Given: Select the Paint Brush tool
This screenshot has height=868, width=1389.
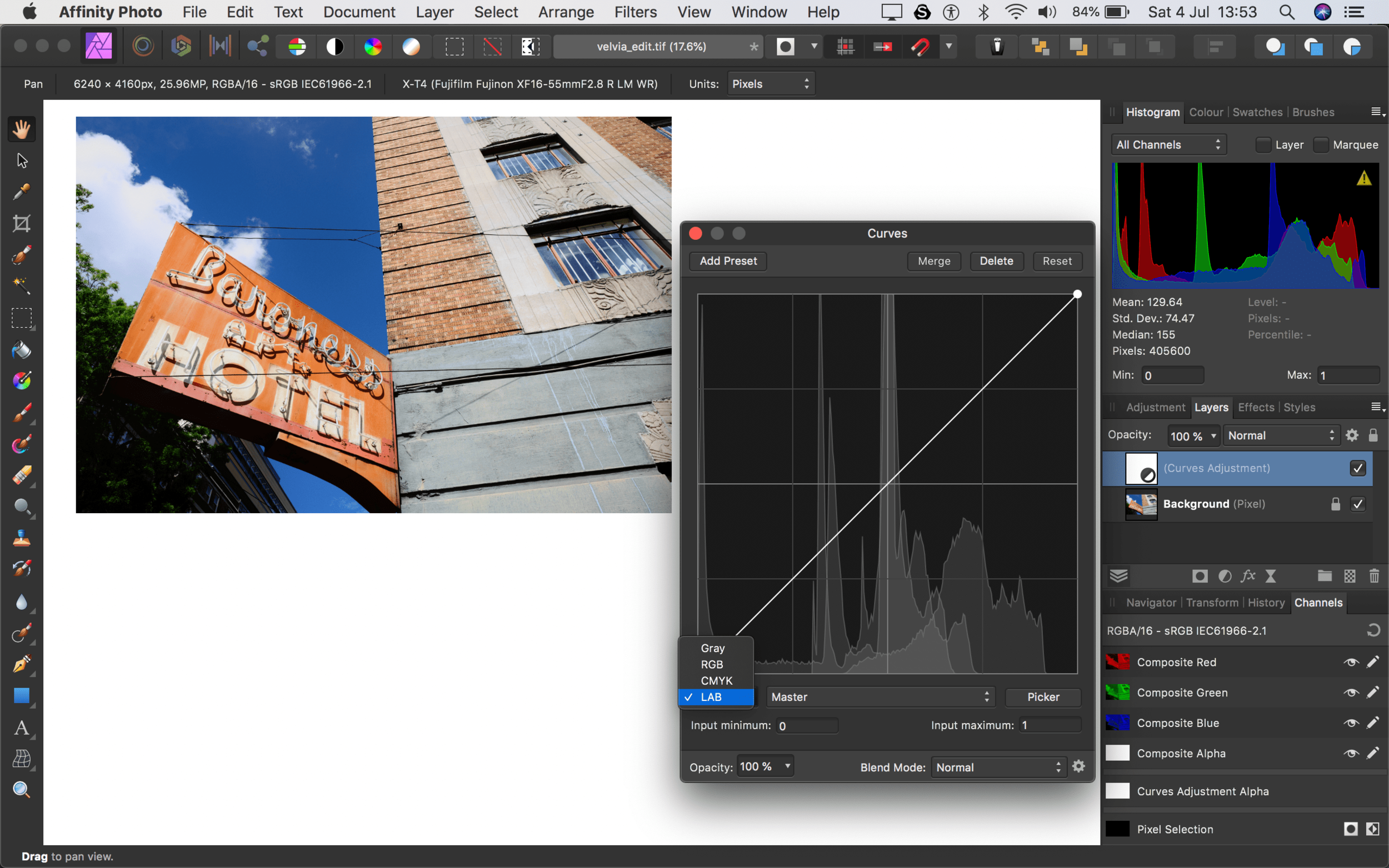Looking at the screenshot, I should (21, 412).
